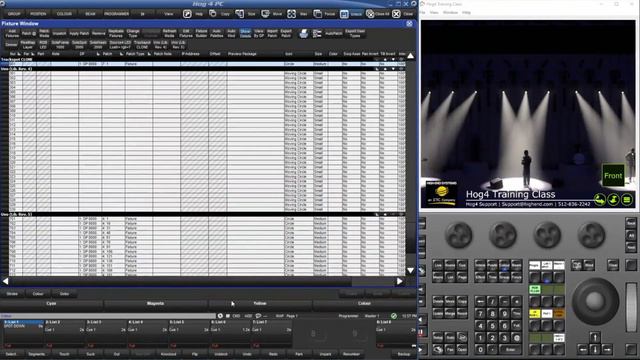Click the fourth encoder wheel on the console
This screenshot has width=640, height=360.
(591, 236)
